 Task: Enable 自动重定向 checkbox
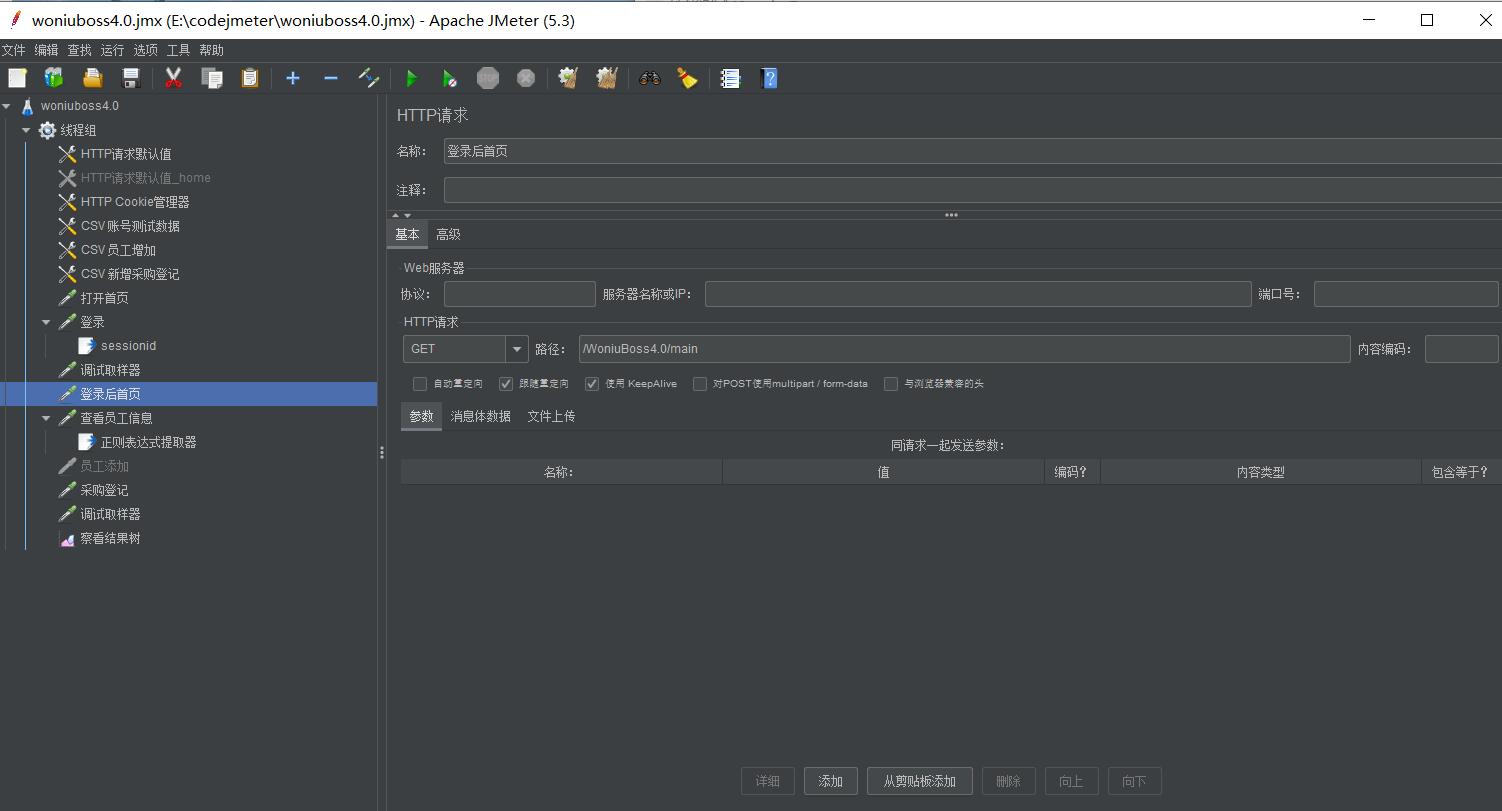420,384
